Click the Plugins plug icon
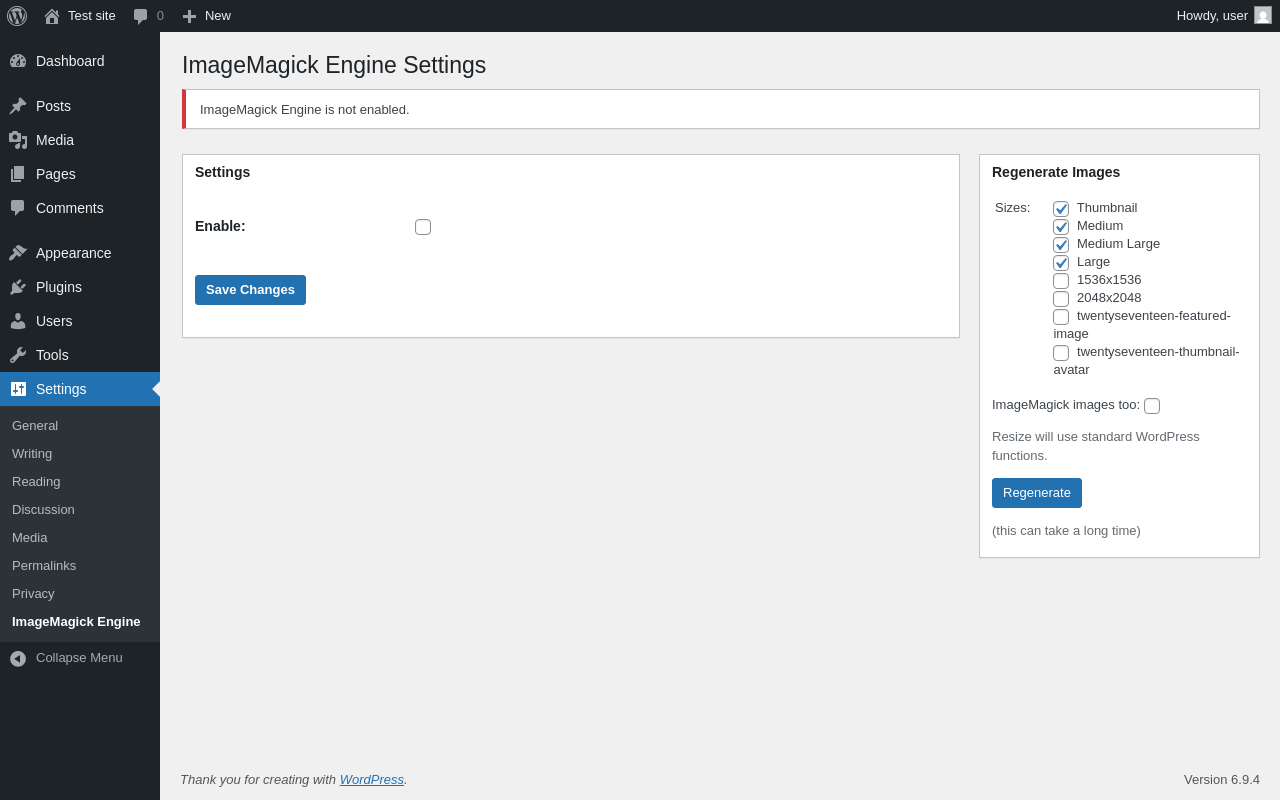Viewport: 1280px width, 800px height. (18, 287)
